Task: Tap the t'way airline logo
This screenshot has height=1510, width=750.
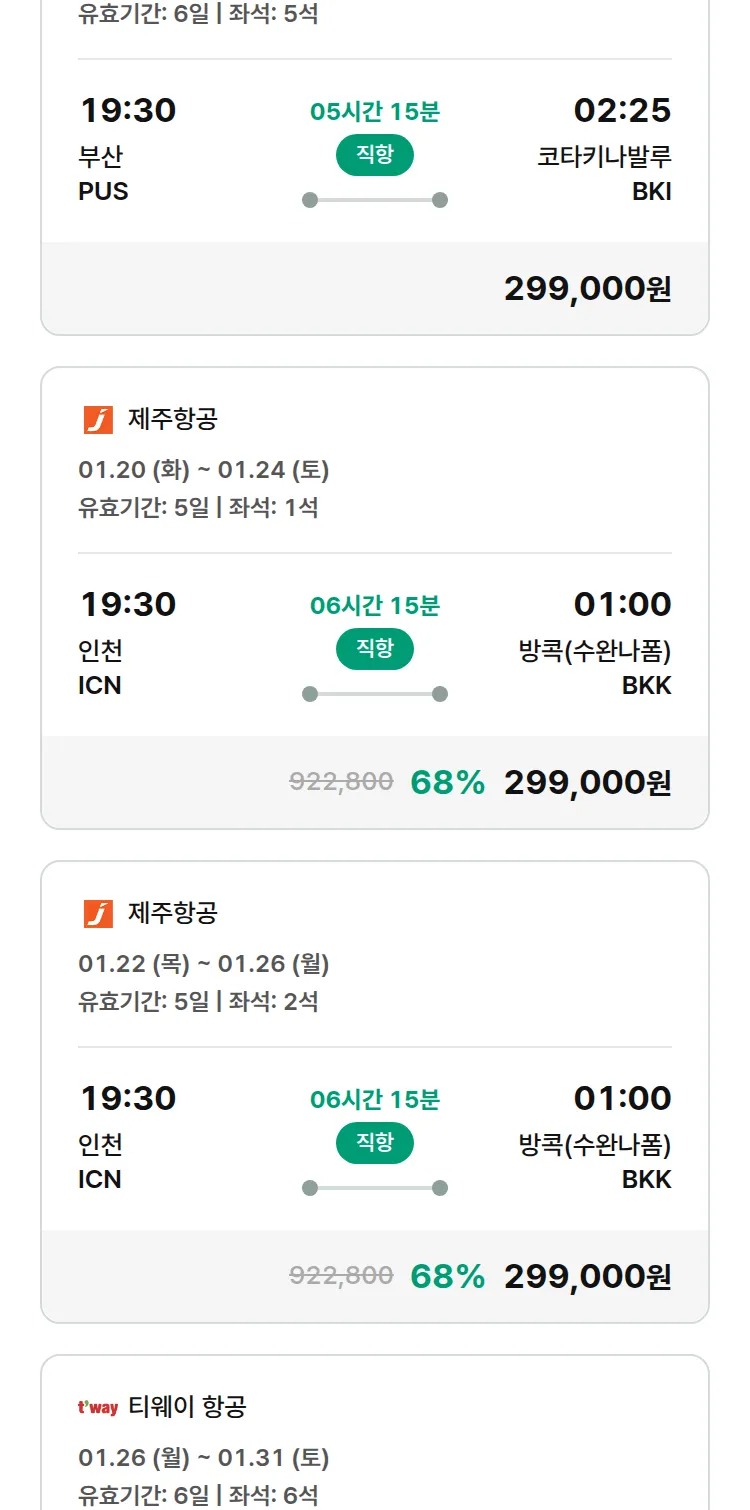Action: coord(98,1408)
